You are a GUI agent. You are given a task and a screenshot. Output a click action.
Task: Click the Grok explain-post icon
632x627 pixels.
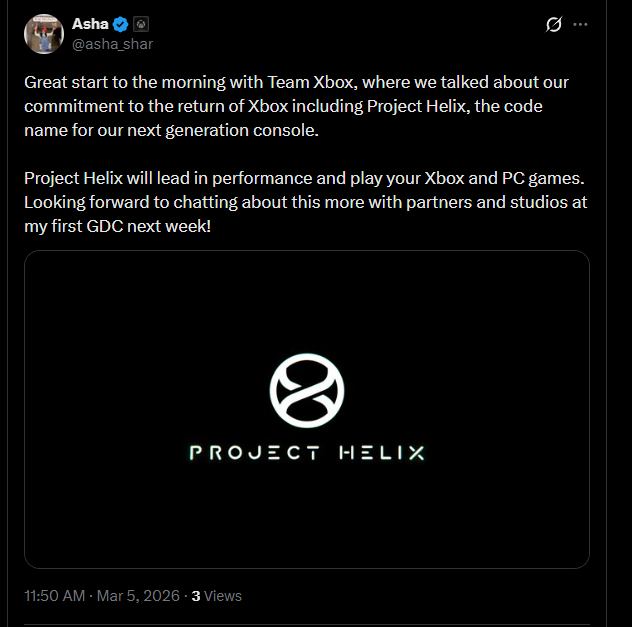coord(553,25)
